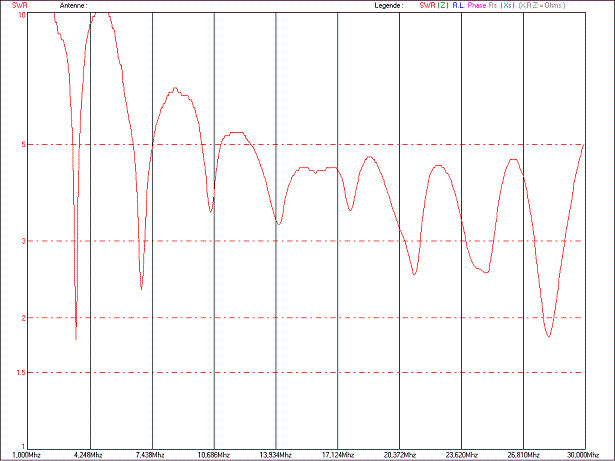Click the deepest SWR dip left of 4,248Mhz
Viewport: 615px width, 461px height.
76,338
